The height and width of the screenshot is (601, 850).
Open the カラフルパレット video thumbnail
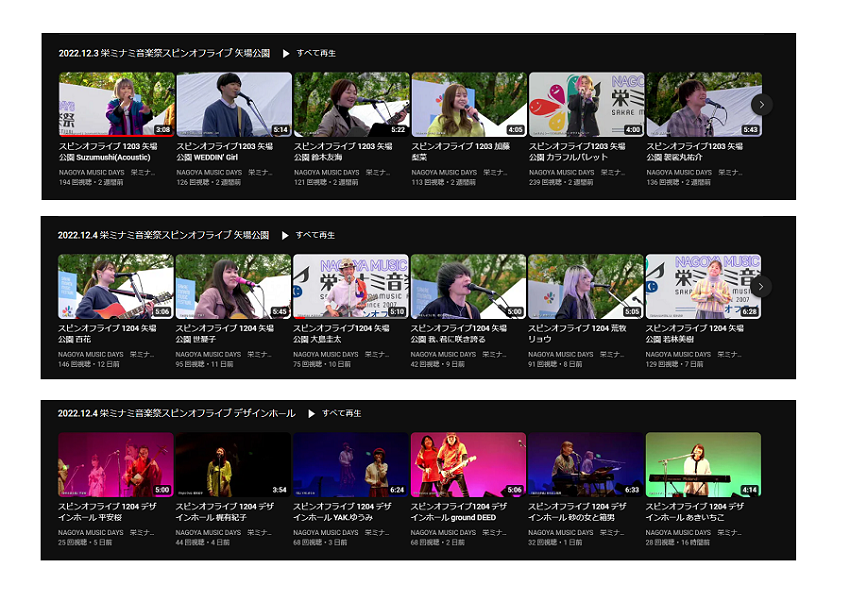pyautogui.click(x=586, y=104)
